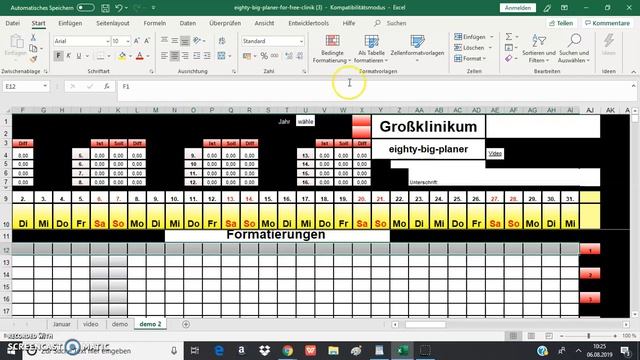The width and height of the screenshot is (640, 360).
Task: Switch to the Einfügen ribbon tab
Action: click(70, 23)
